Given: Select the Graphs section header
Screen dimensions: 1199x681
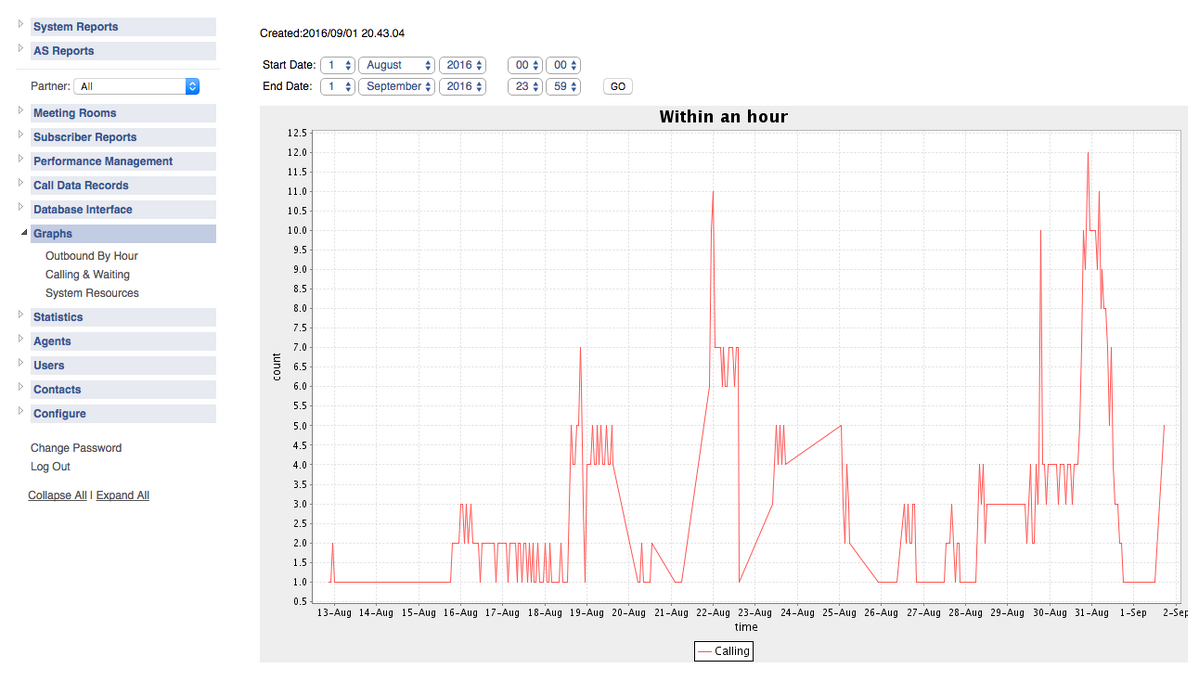Looking at the screenshot, I should [123, 234].
